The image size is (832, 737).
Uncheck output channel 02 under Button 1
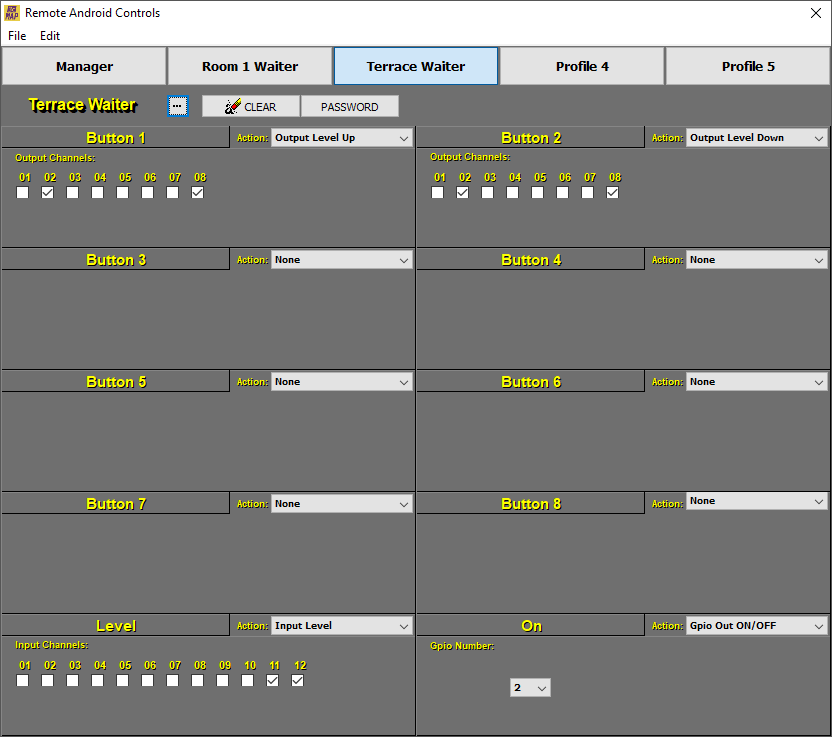pos(47,192)
